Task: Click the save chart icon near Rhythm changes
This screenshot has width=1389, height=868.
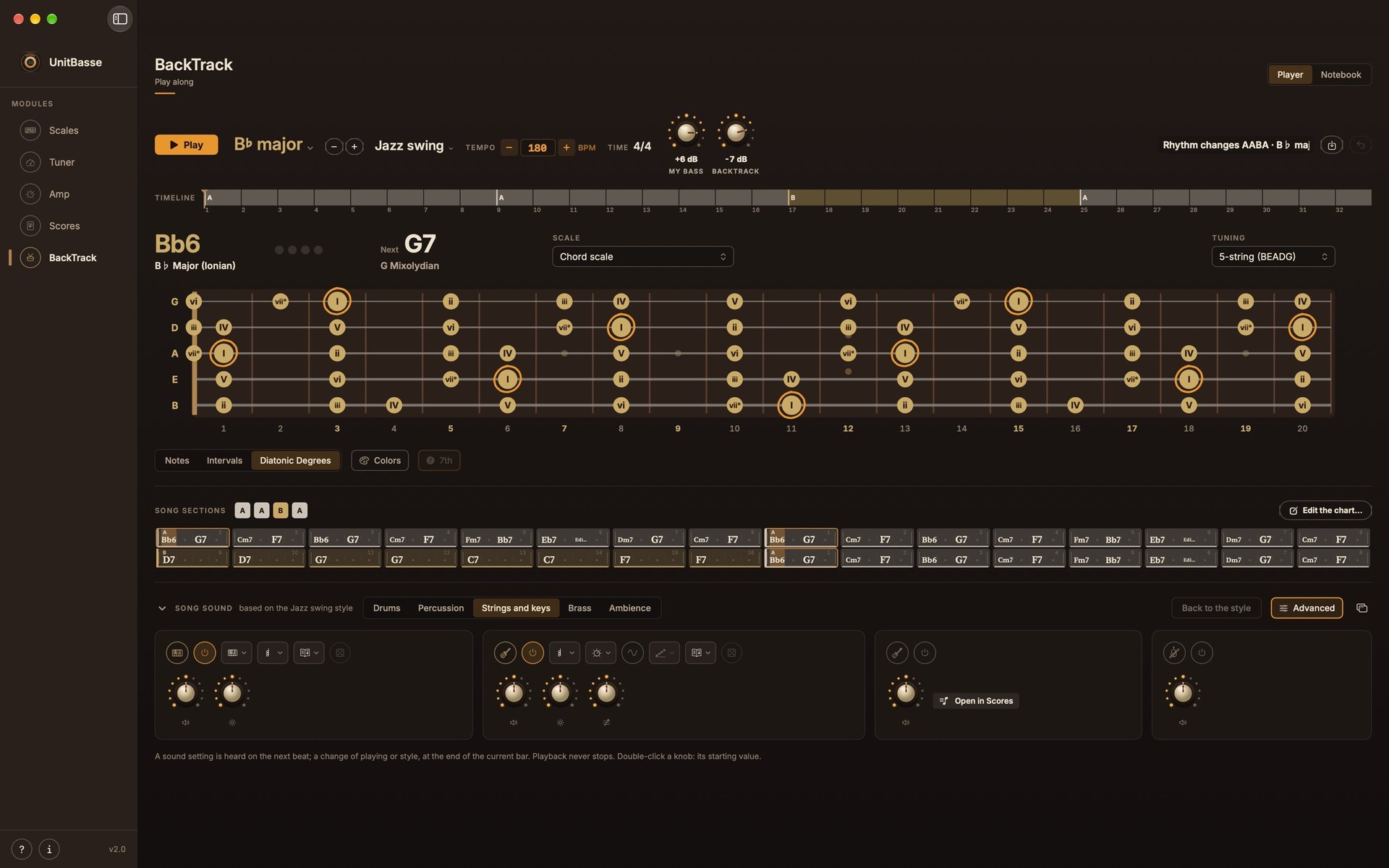Action: 1332,145
